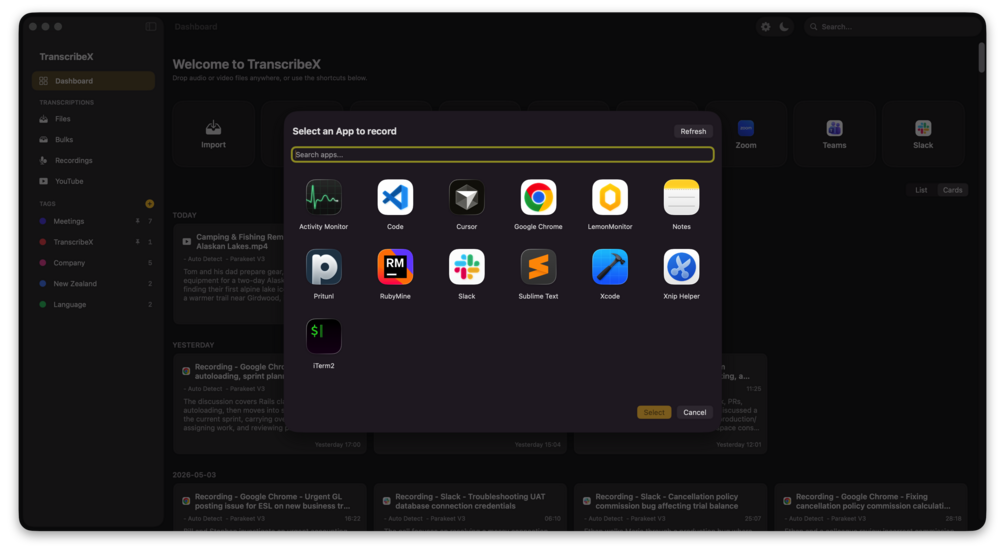The image size is (1005, 556).
Task: Open the Urgent GL posting issue recording
Action: pos(270,507)
